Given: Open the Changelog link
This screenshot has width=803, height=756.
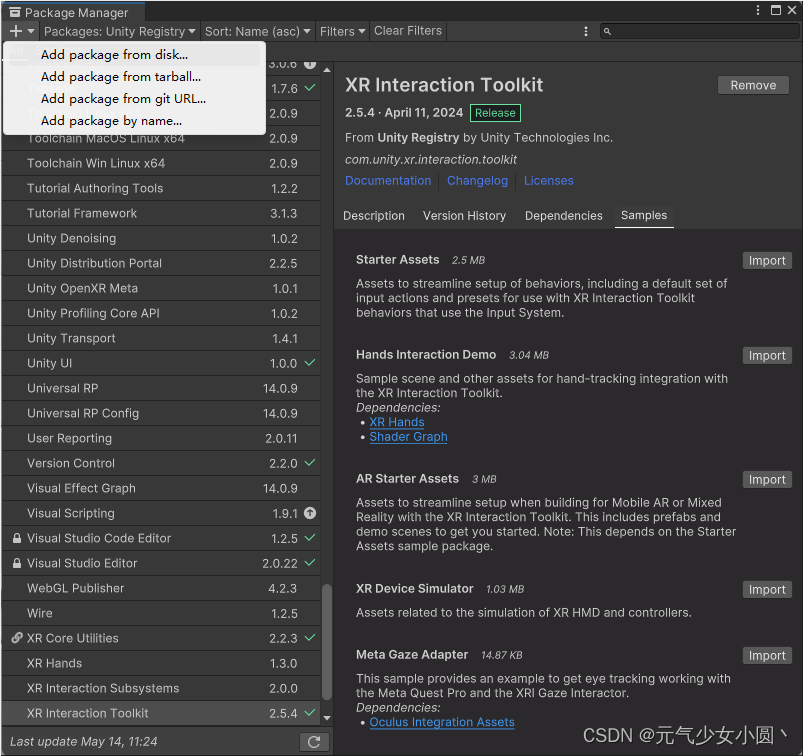Looking at the screenshot, I should [x=477, y=181].
